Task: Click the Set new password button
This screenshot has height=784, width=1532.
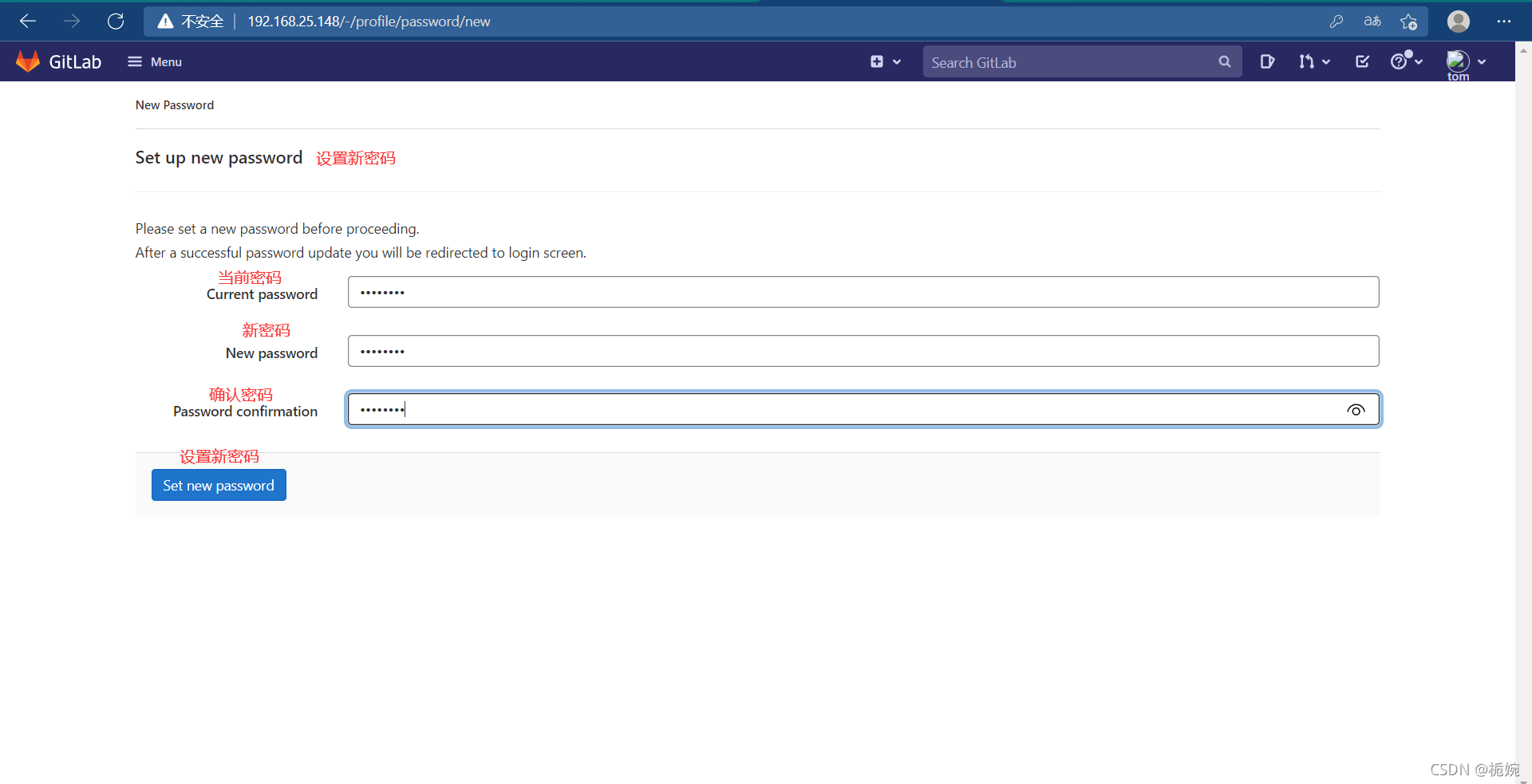Action: 219,485
